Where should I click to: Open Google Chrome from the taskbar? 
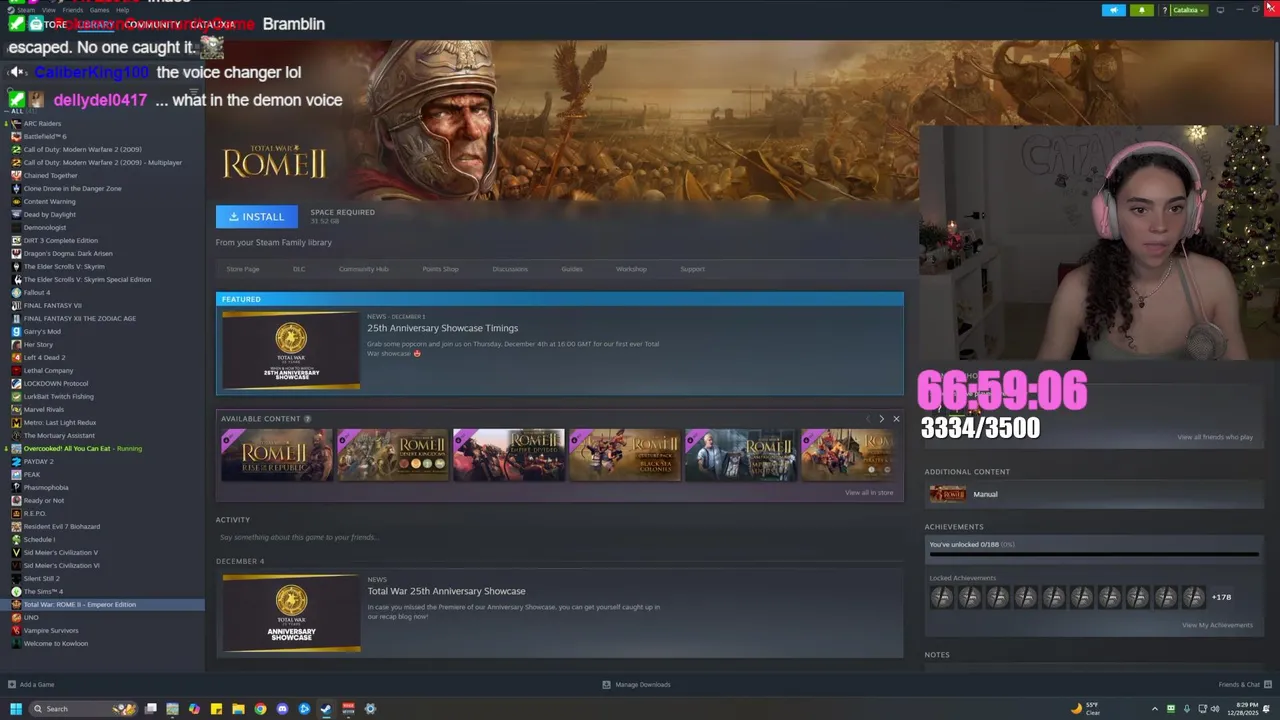tap(260, 709)
